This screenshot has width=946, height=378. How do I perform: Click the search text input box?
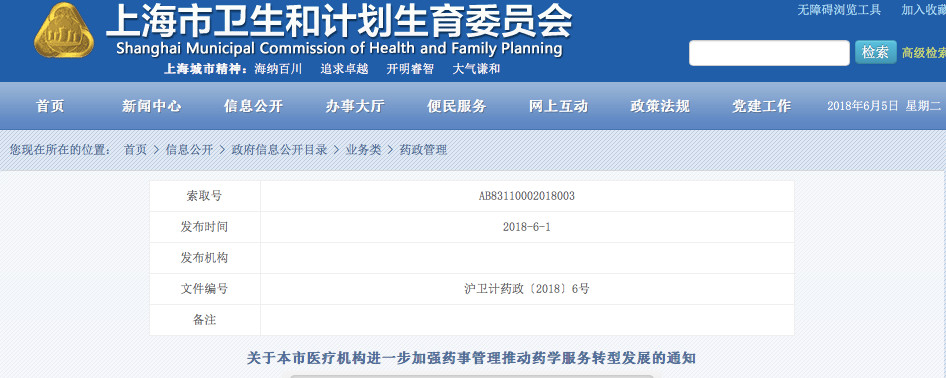click(769, 53)
